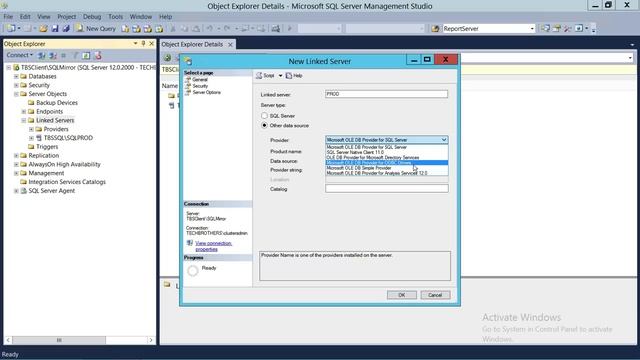This screenshot has width=640, height=360.
Task: Open the ReportServer database dropdown
Action: [x=532, y=29]
